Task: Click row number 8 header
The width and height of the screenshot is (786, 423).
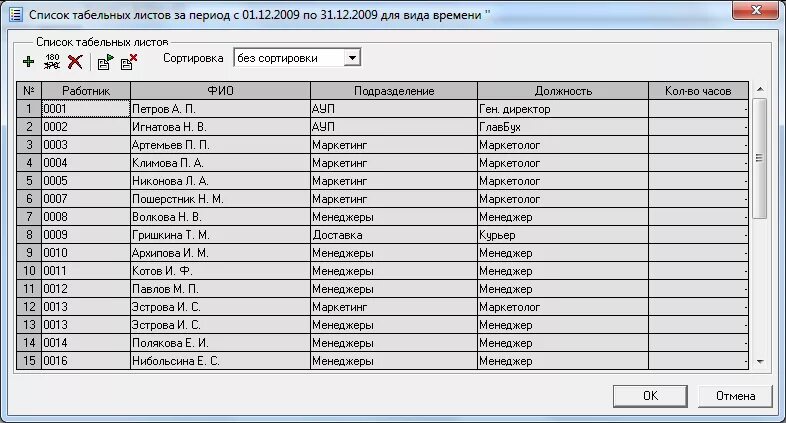Action: [x=29, y=235]
